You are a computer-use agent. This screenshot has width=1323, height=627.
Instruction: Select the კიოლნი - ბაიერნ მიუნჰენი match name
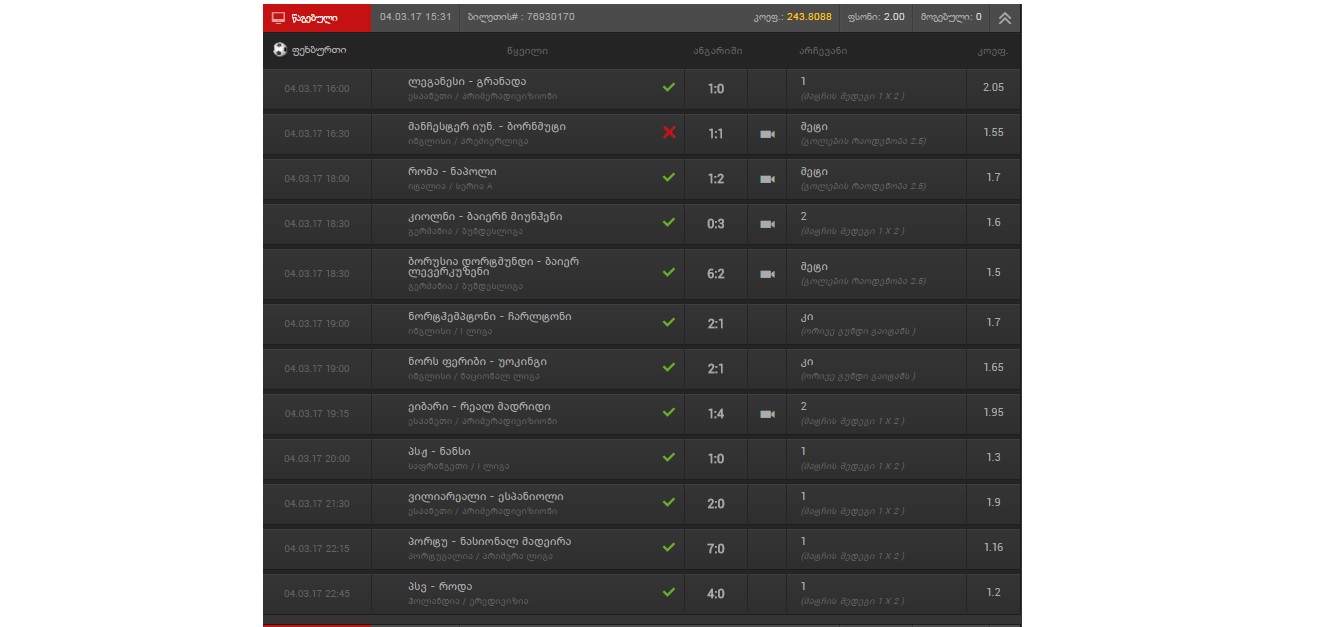pyautogui.click(x=485, y=217)
